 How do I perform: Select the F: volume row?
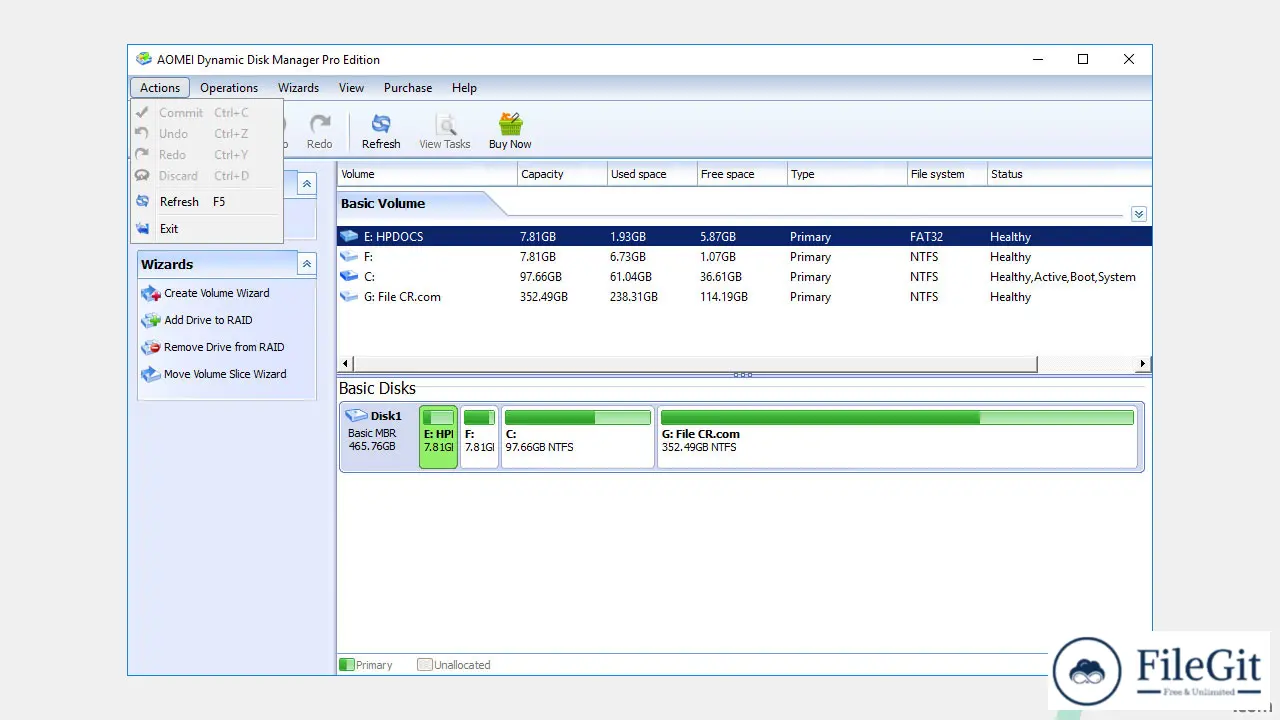[x=744, y=257]
